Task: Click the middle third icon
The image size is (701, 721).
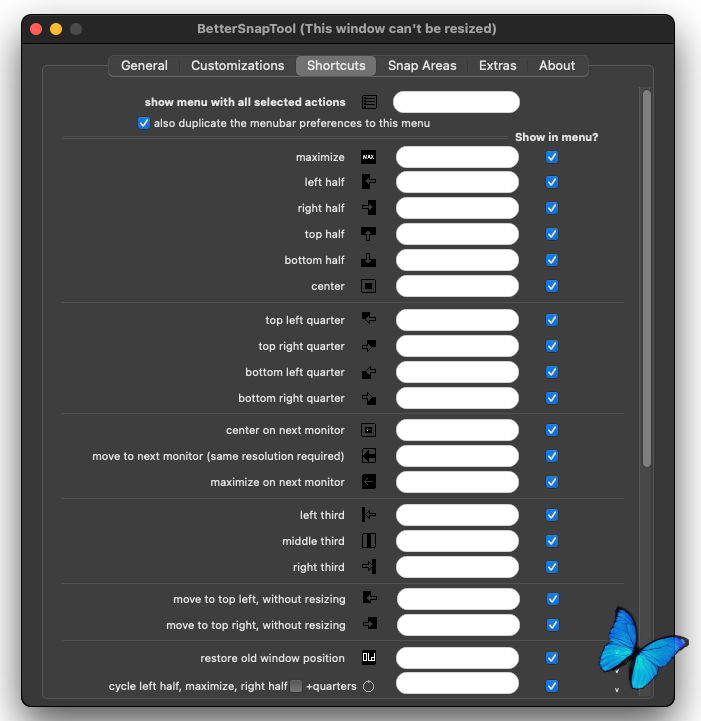Action: [x=369, y=541]
